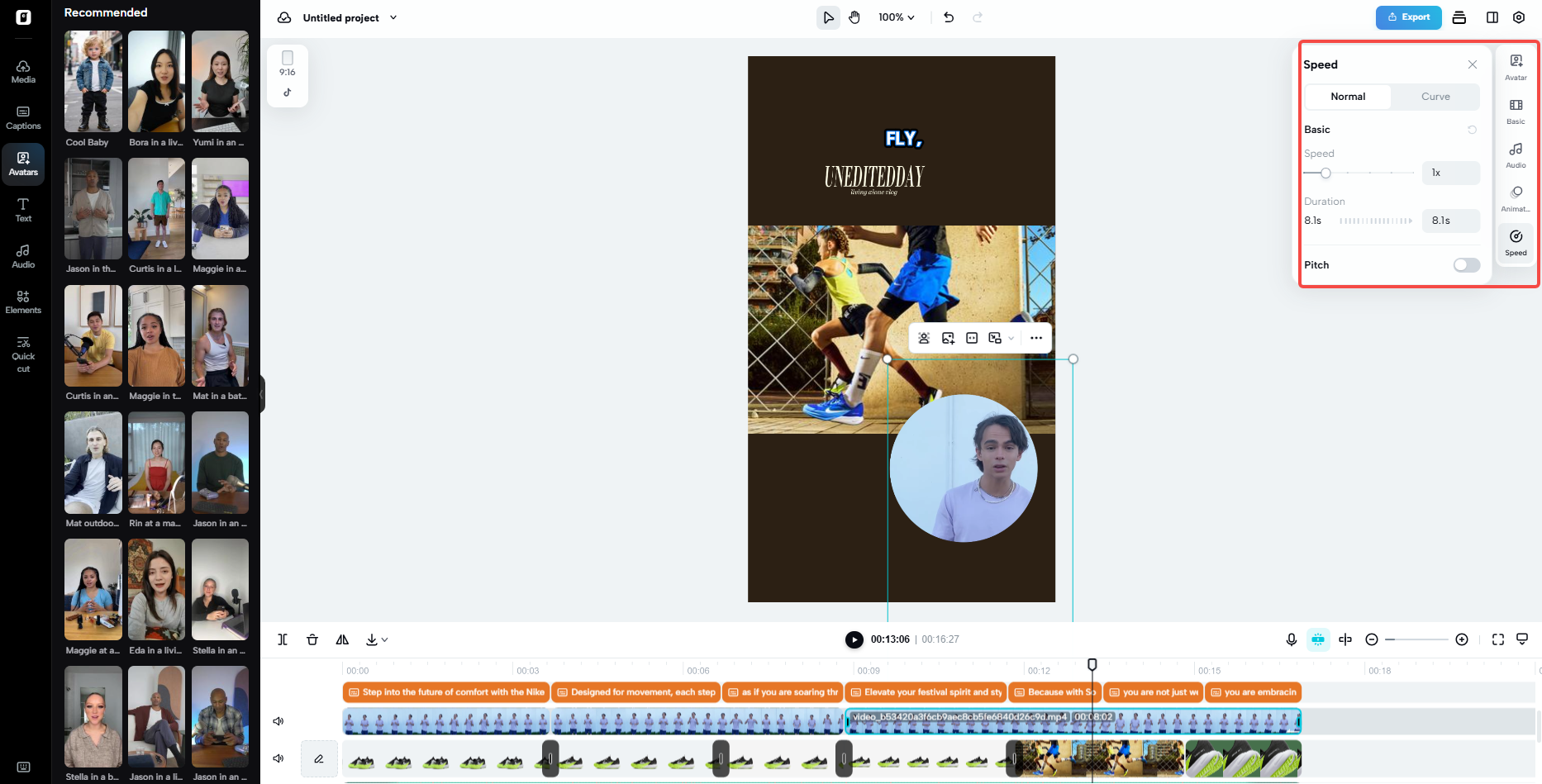Open more options on floating clip toolbar
The width and height of the screenshot is (1542, 784).
coord(1036,338)
